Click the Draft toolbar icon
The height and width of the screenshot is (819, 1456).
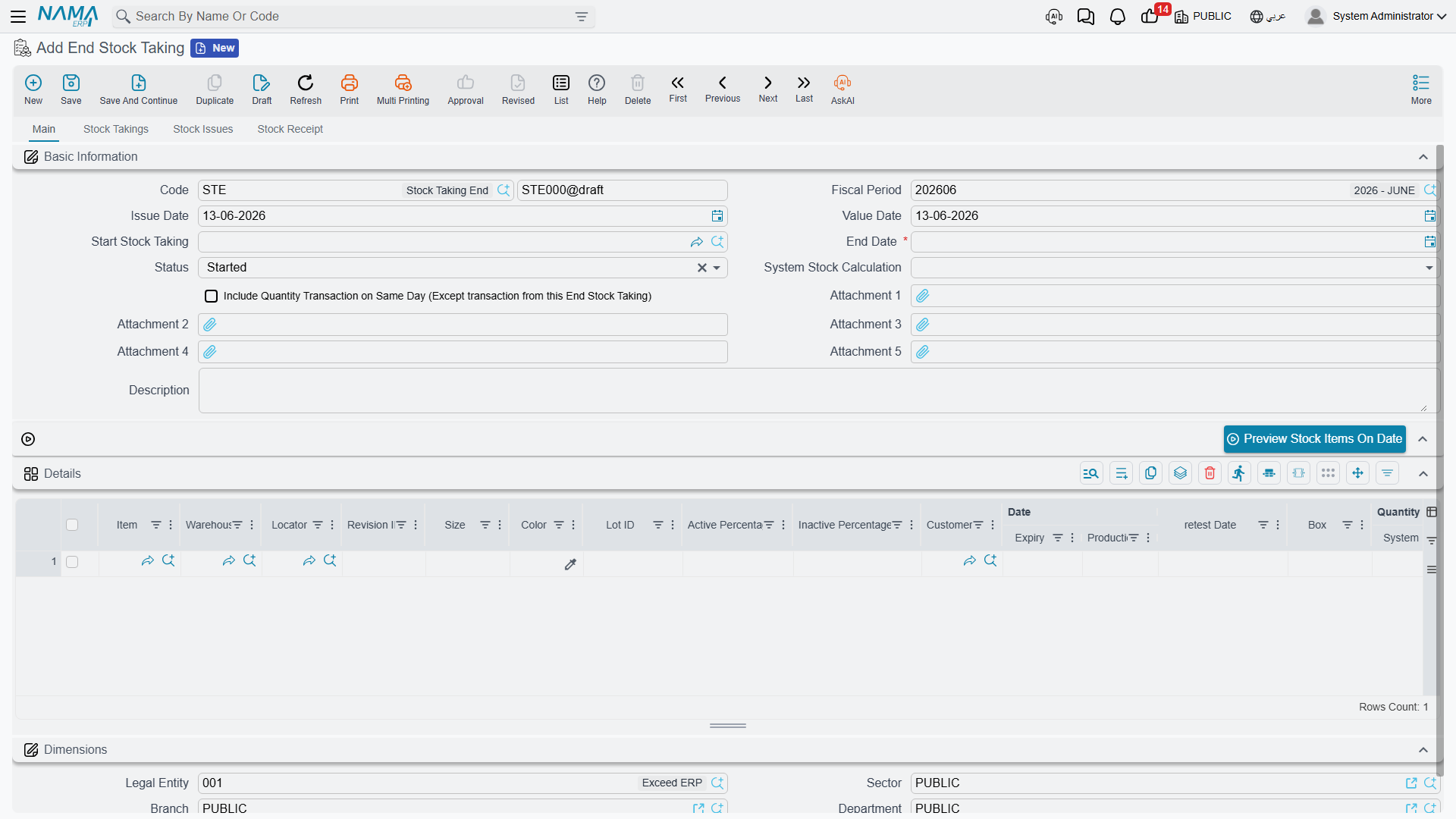pos(262,89)
